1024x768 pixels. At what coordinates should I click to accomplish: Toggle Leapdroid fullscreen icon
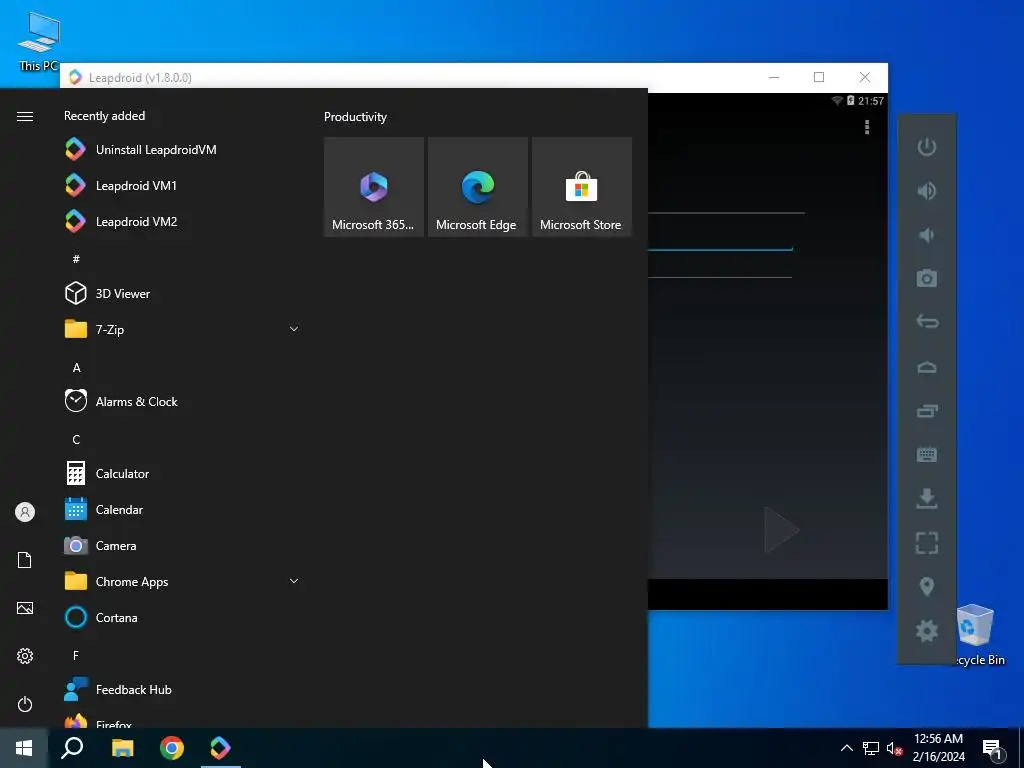pyautogui.click(x=927, y=542)
